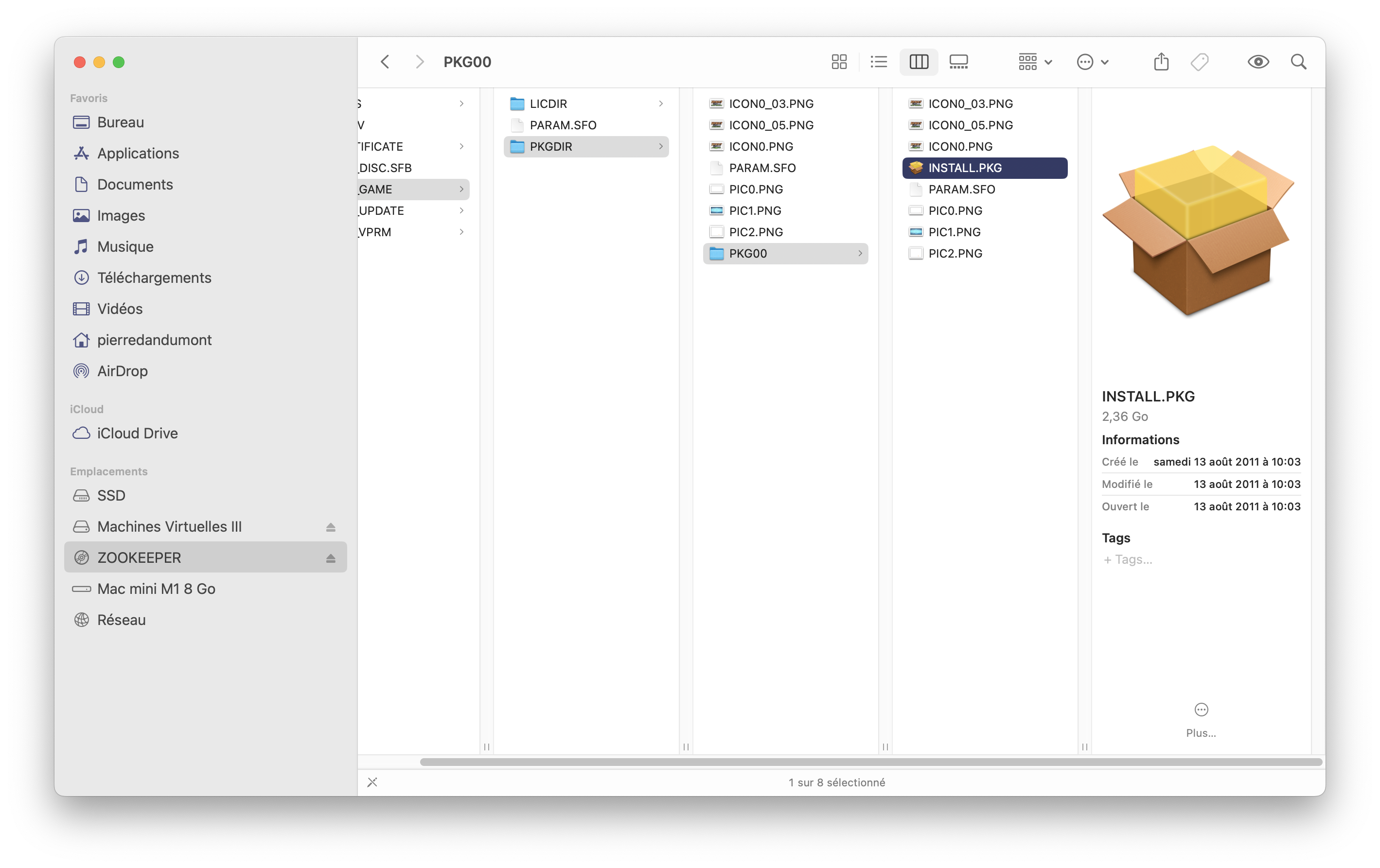Switch to column view

919,62
